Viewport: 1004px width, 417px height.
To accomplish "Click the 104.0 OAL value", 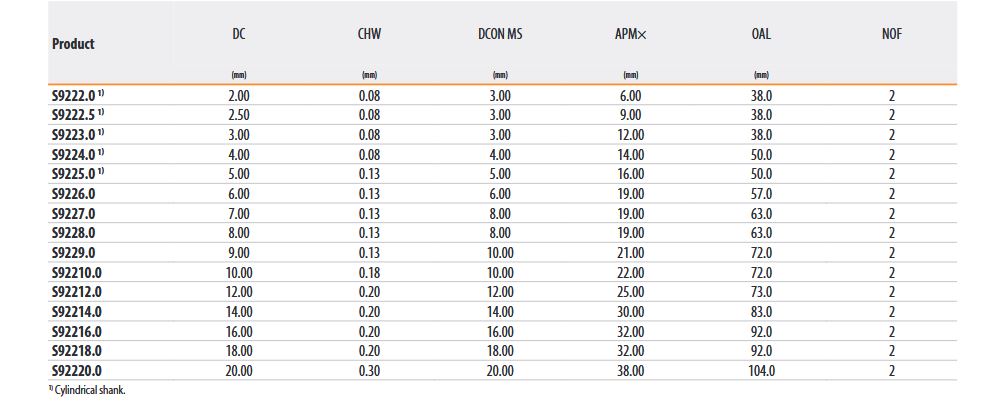I will pyautogui.click(x=761, y=370).
